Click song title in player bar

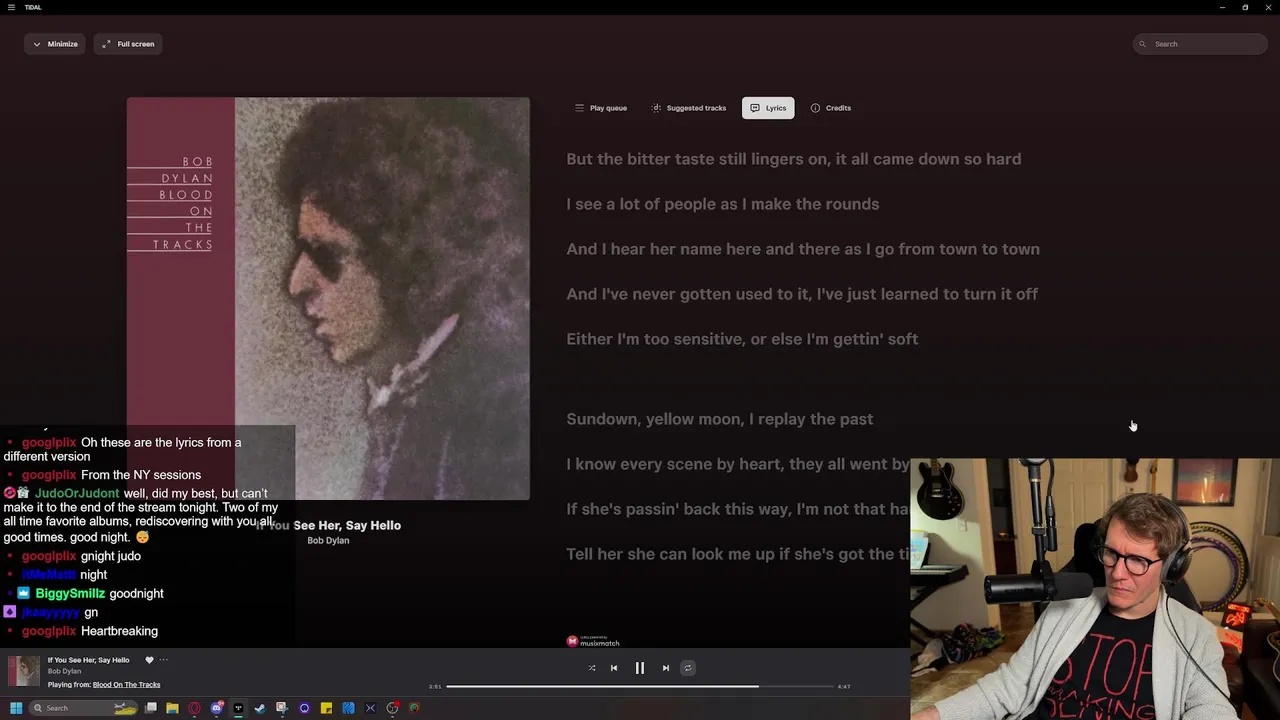tap(88, 660)
